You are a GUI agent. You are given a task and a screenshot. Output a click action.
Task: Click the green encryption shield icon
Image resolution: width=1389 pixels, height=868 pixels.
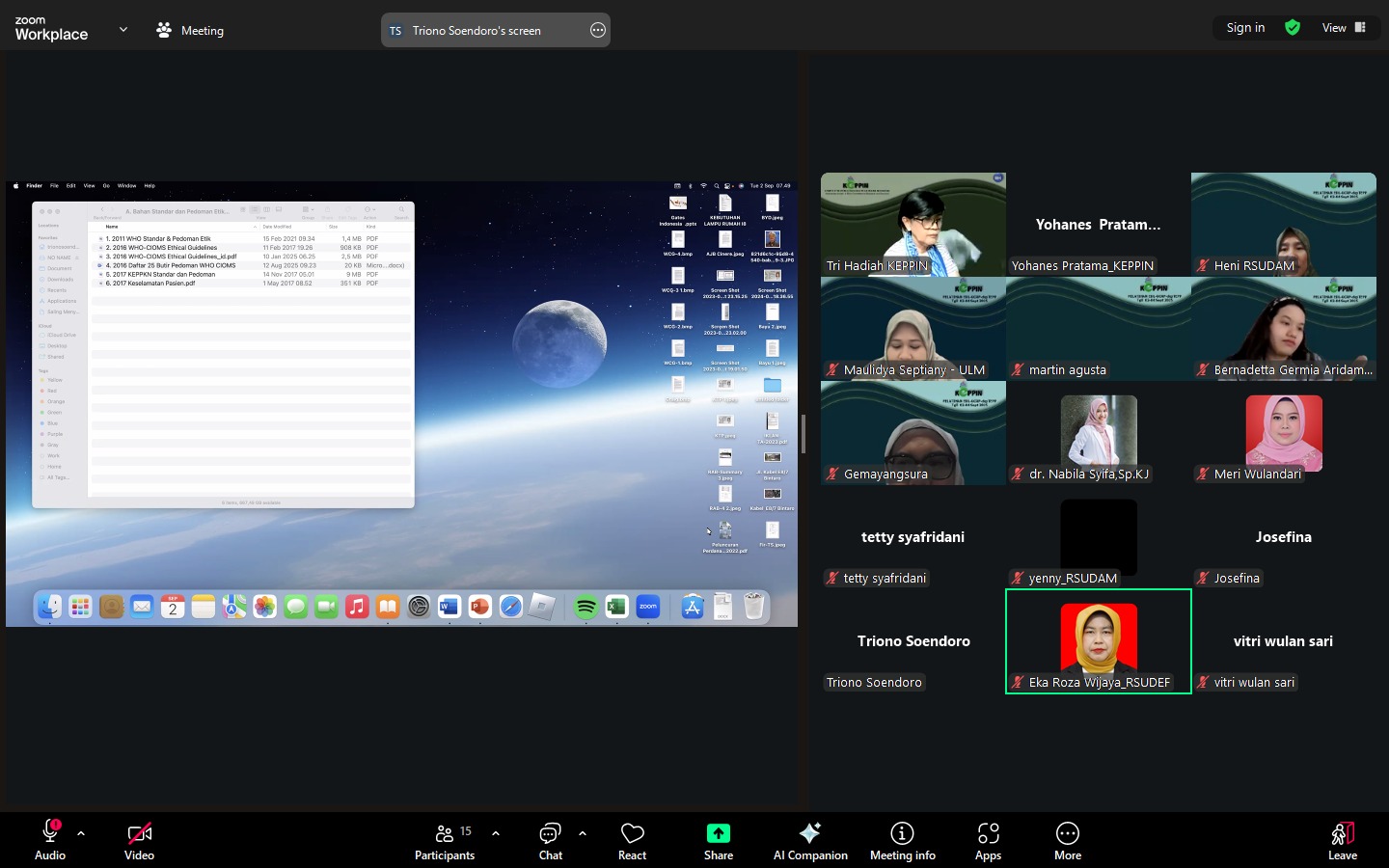tap(1293, 28)
